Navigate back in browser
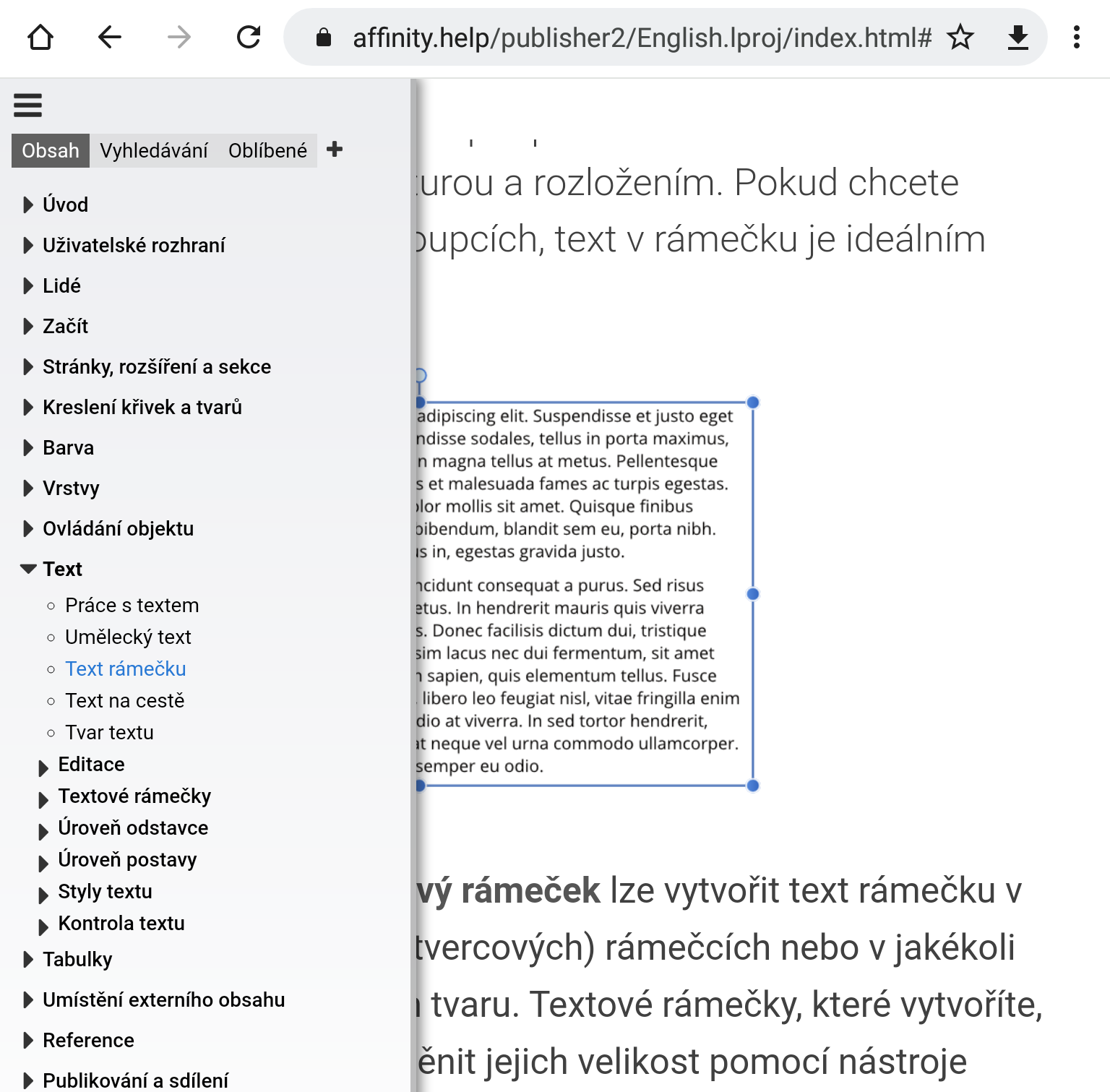Image resolution: width=1110 pixels, height=1092 pixels. (110, 37)
